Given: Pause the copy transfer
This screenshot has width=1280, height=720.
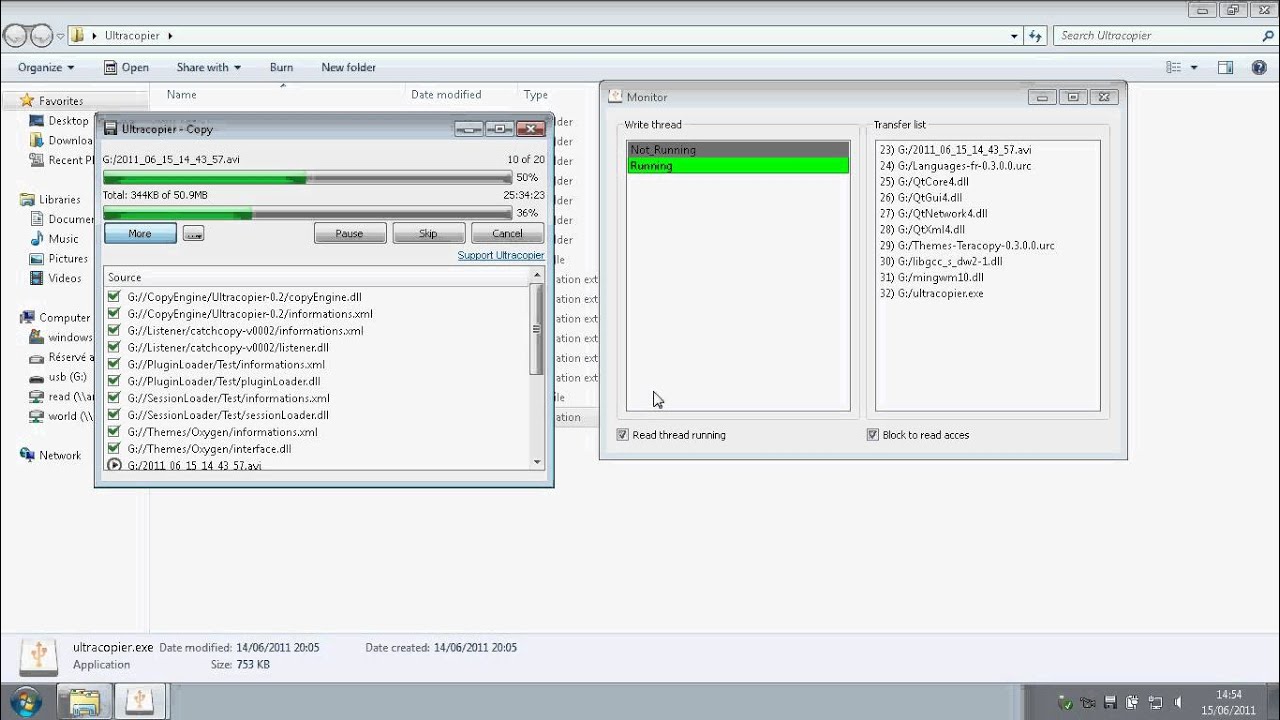Looking at the screenshot, I should point(349,234).
